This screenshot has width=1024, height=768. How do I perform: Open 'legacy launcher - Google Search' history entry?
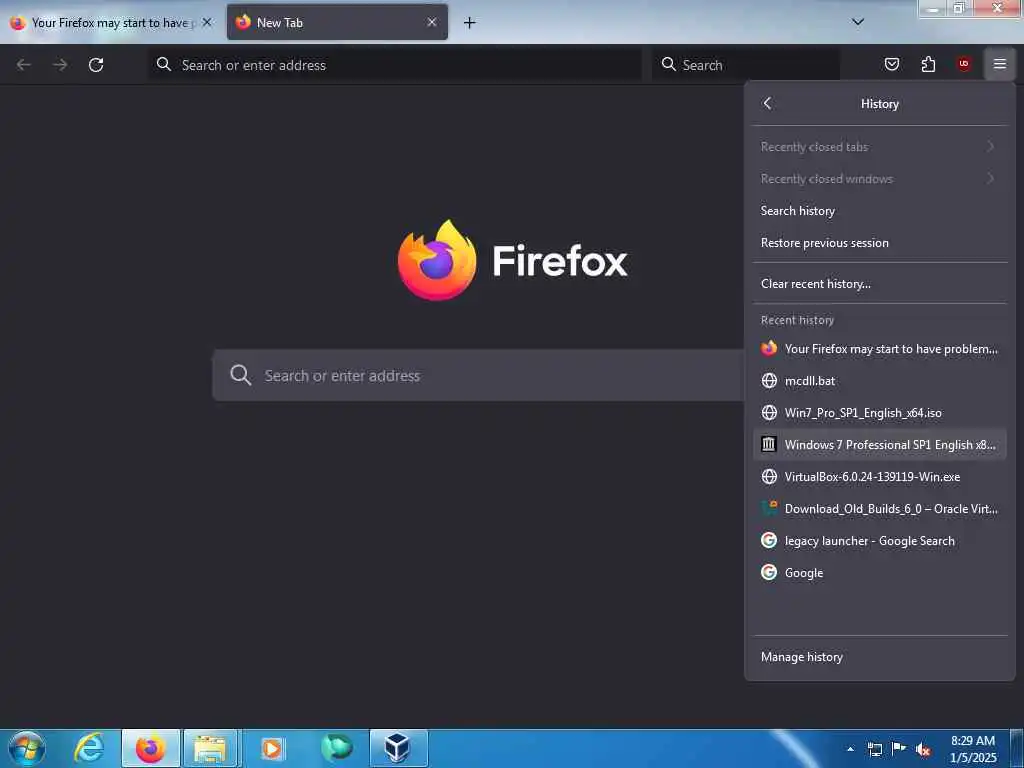[x=879, y=541]
